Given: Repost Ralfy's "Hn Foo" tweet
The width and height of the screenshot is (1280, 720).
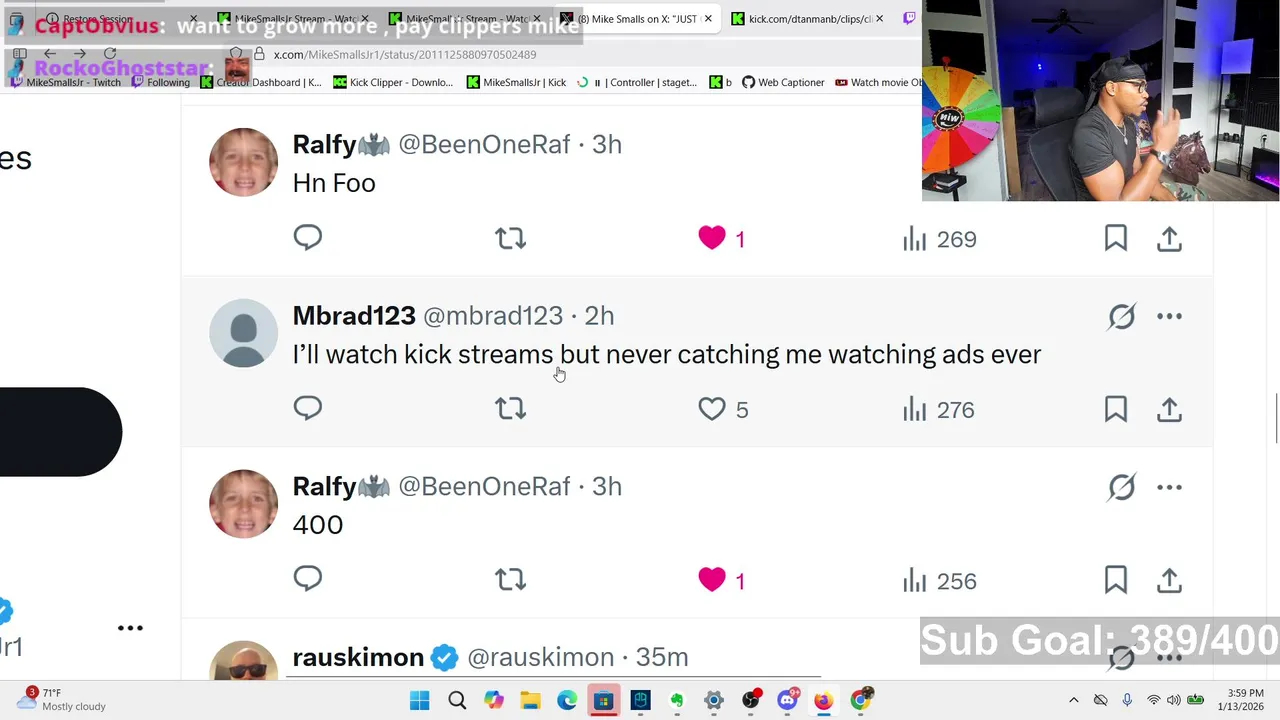Looking at the screenshot, I should 510,238.
